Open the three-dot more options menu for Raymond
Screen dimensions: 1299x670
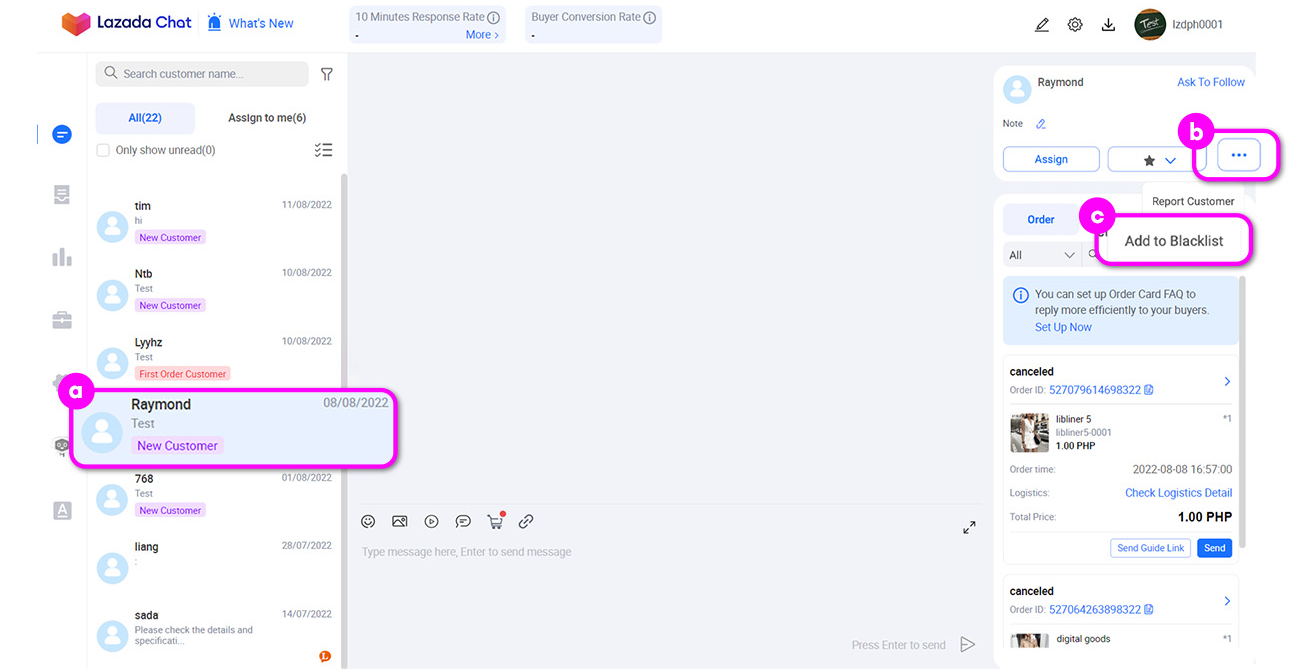coord(1238,154)
